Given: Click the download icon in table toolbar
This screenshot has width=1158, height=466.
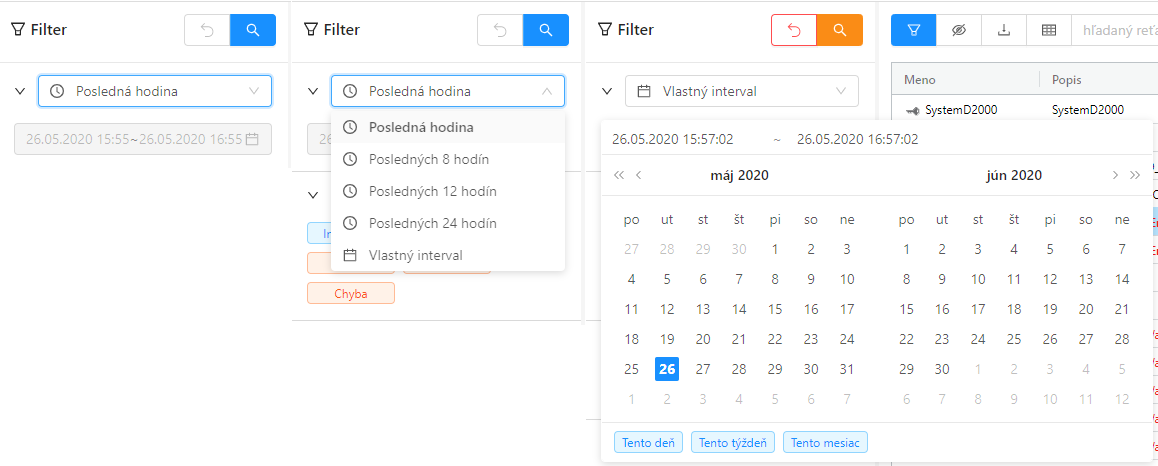Looking at the screenshot, I should (x=1003, y=30).
